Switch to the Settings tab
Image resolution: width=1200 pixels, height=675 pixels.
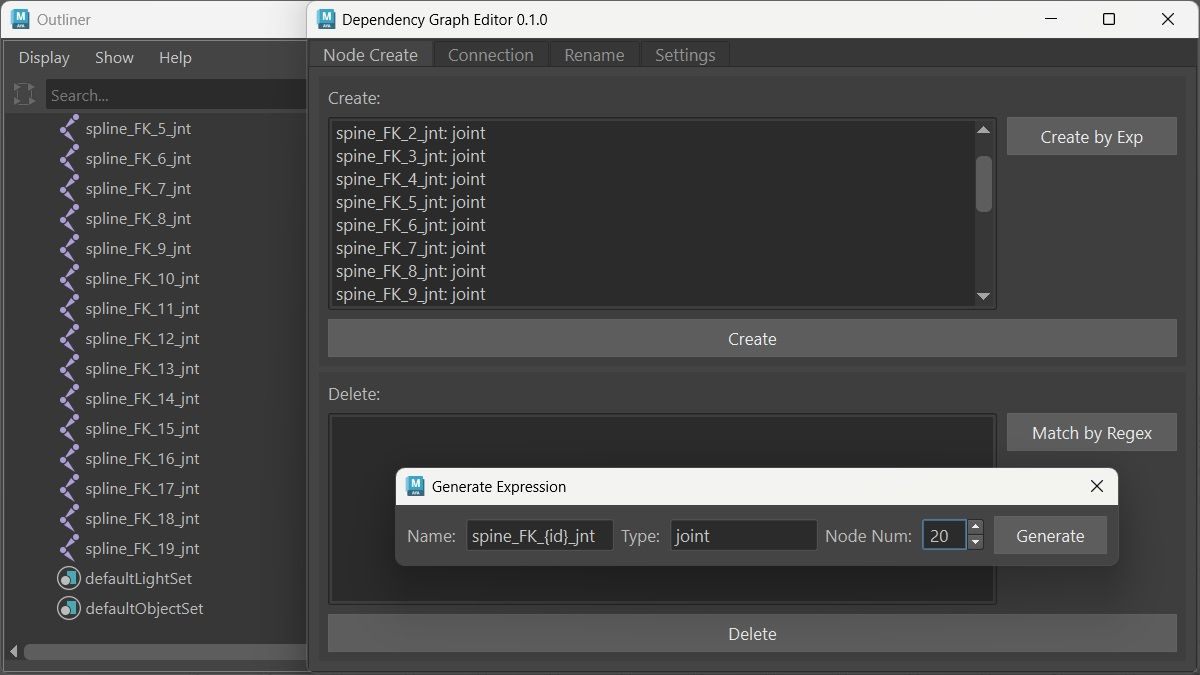click(685, 55)
